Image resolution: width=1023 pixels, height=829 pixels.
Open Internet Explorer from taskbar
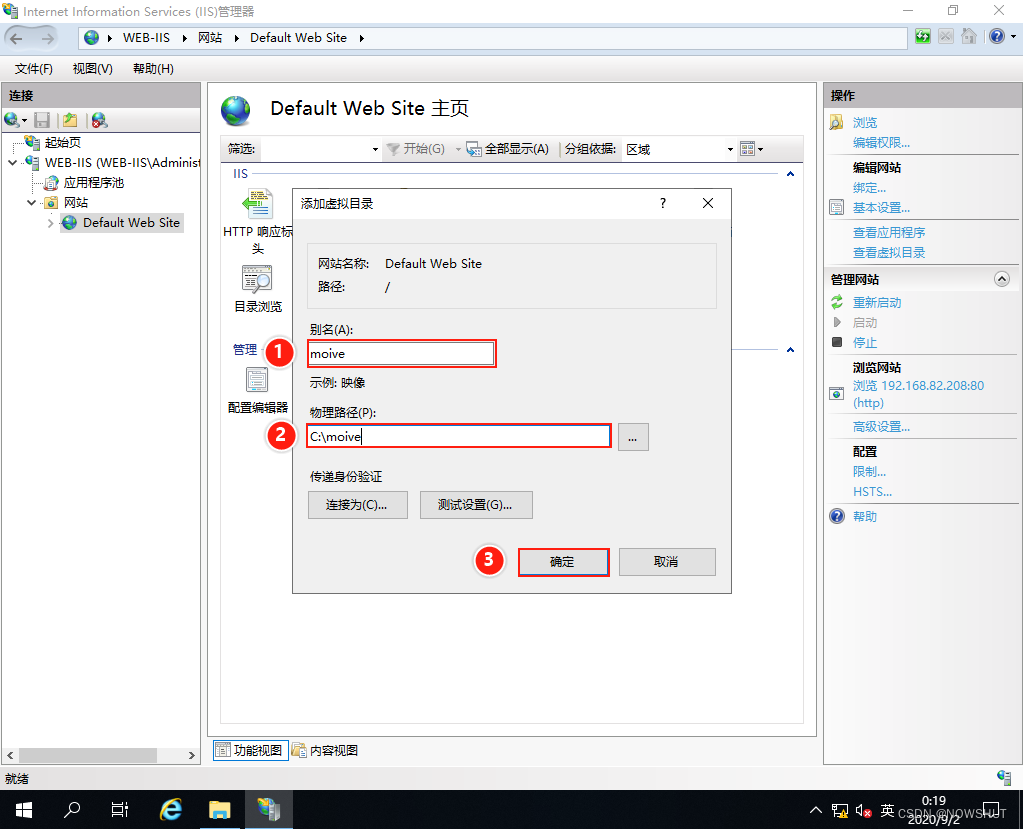coord(171,810)
